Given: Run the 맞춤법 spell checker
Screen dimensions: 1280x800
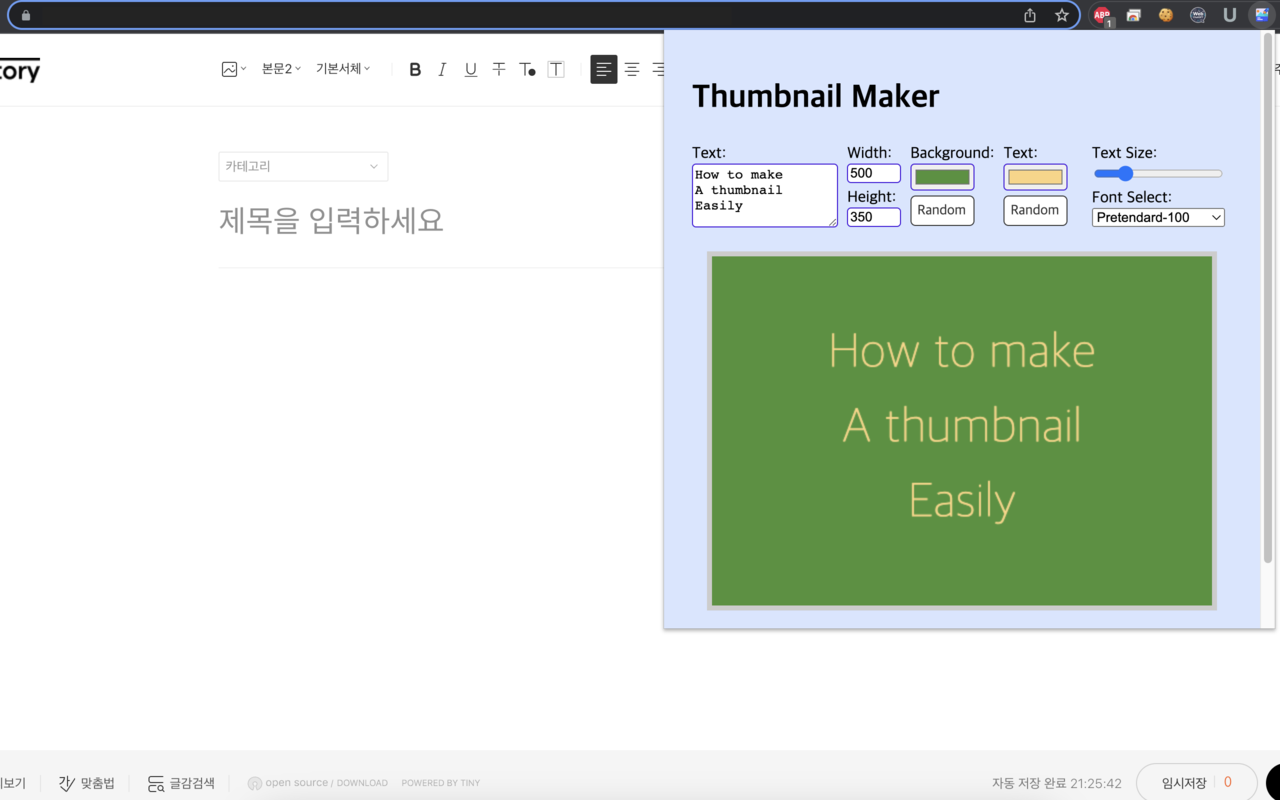Looking at the screenshot, I should [x=86, y=783].
